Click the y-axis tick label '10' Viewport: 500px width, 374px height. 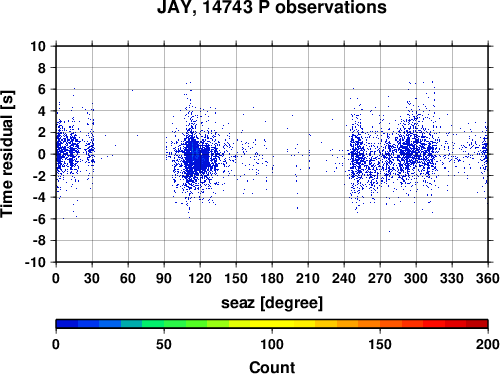pos(38,46)
